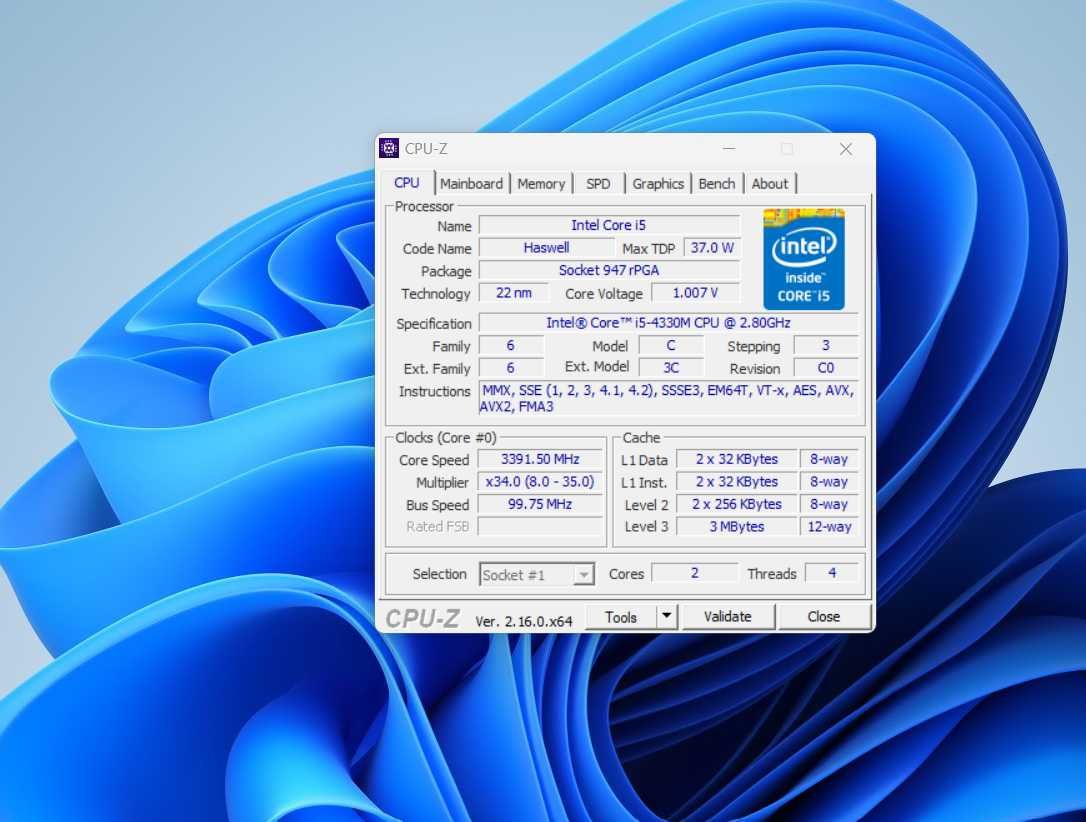Click the Max TDP value '37.0 W'
The height and width of the screenshot is (822, 1086).
click(712, 248)
